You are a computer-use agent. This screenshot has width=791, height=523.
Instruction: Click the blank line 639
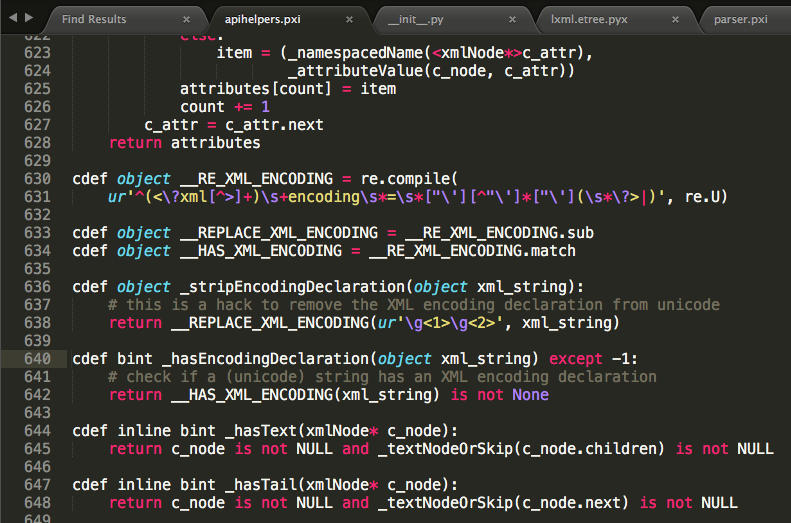429,341
